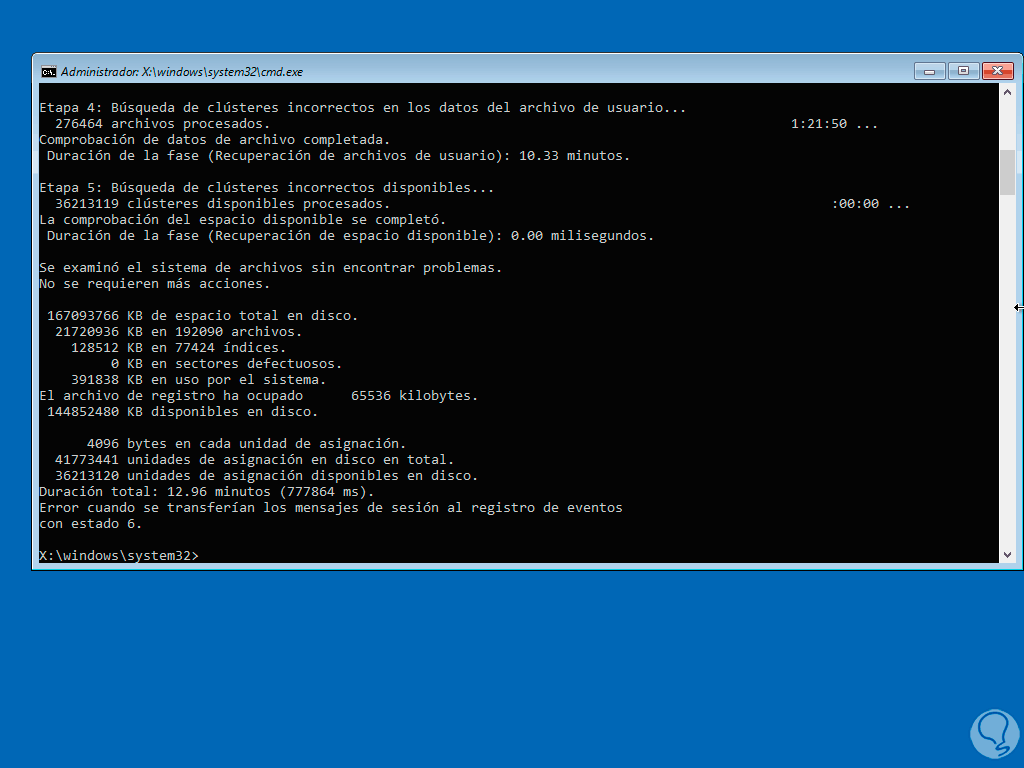
Task: Click 'No se requieren más acciones.'
Action: point(154,284)
